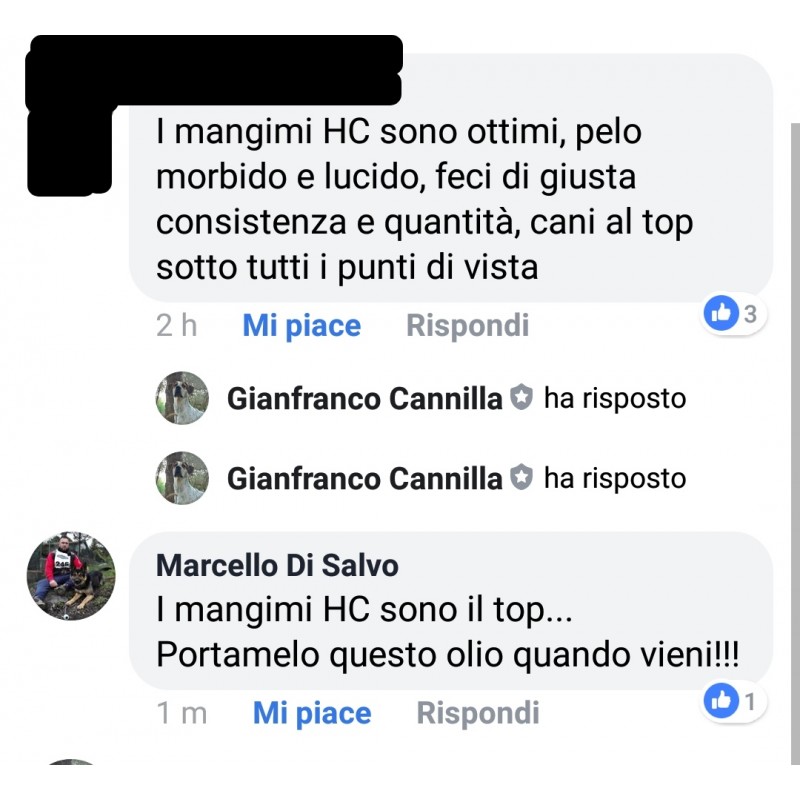Reply to Marcello Di Salvo's comment

click(x=478, y=713)
